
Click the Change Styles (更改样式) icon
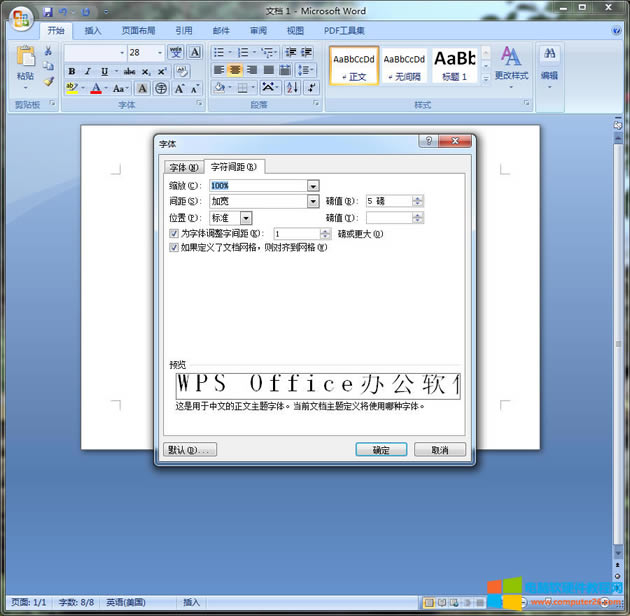[511, 62]
